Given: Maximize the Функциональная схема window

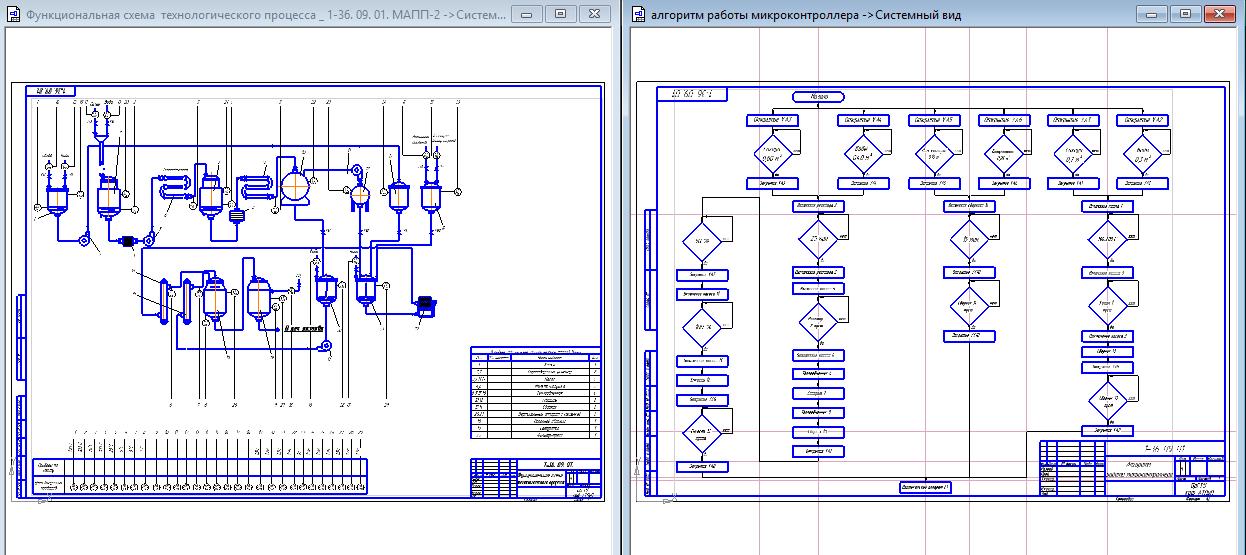Looking at the screenshot, I should [x=559, y=14].
